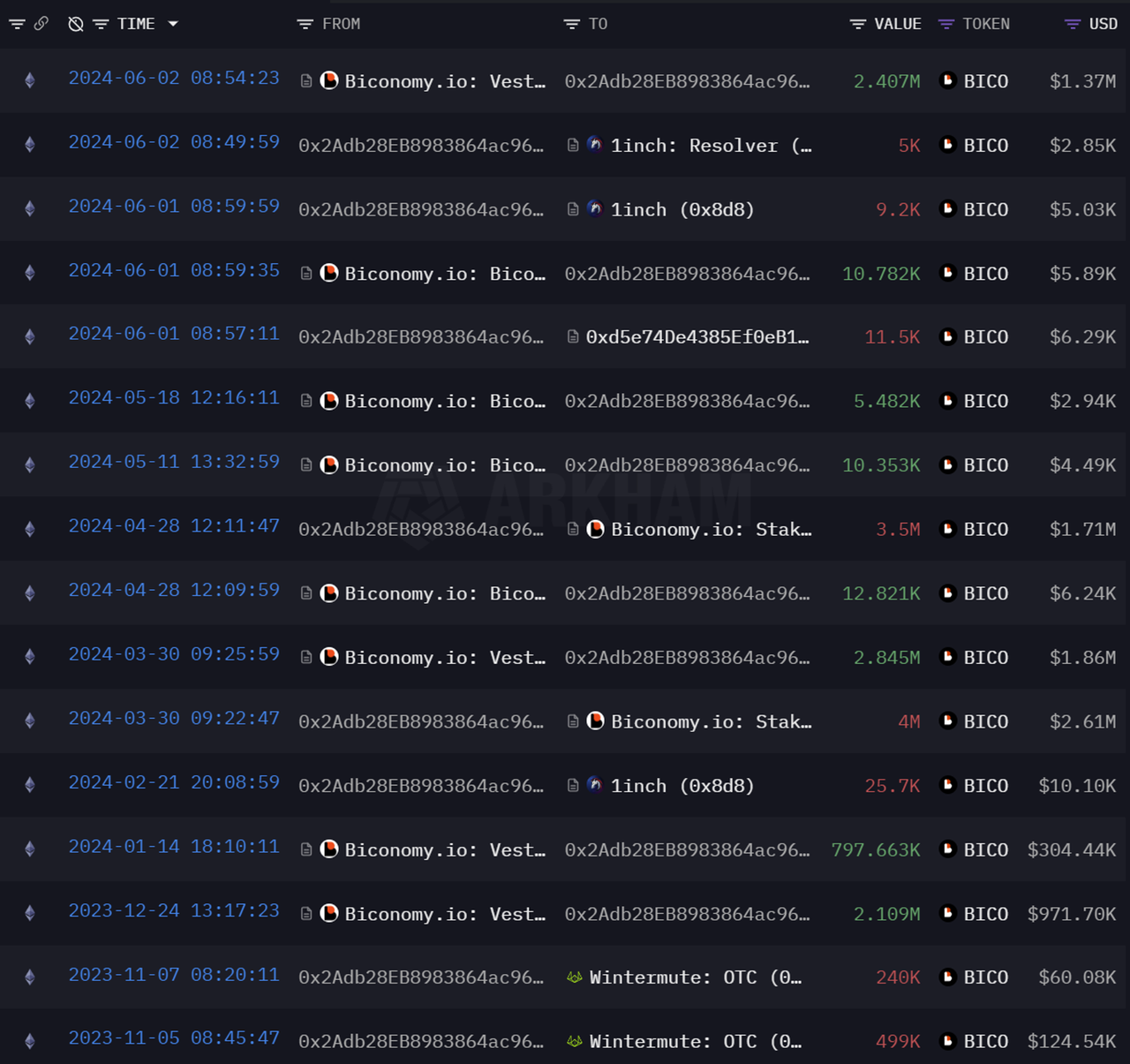Toggle the clock-off icon beside TIME
This screenshot has width=1130, height=1064.
coord(76,24)
